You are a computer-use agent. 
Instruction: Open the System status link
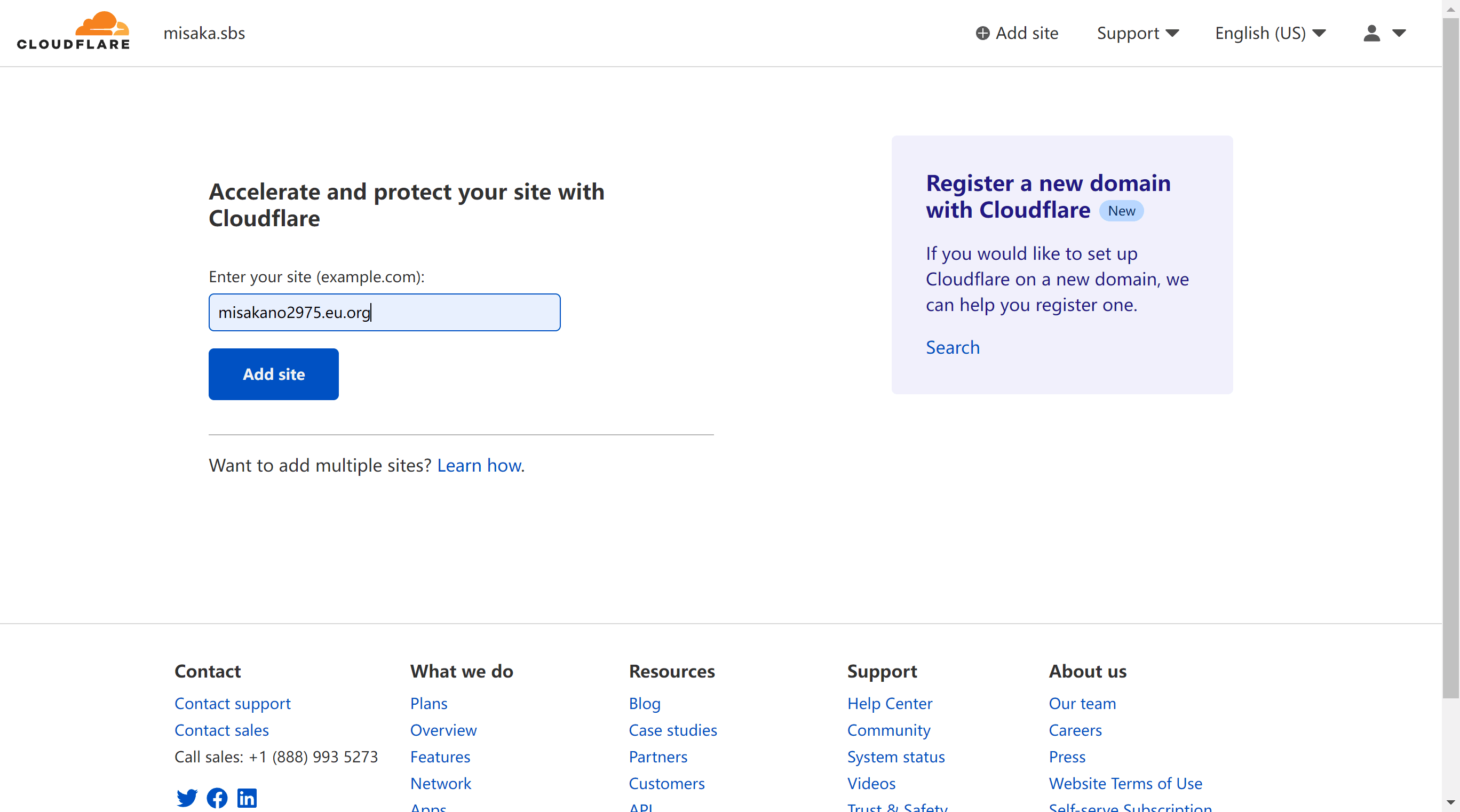pyautogui.click(x=895, y=757)
